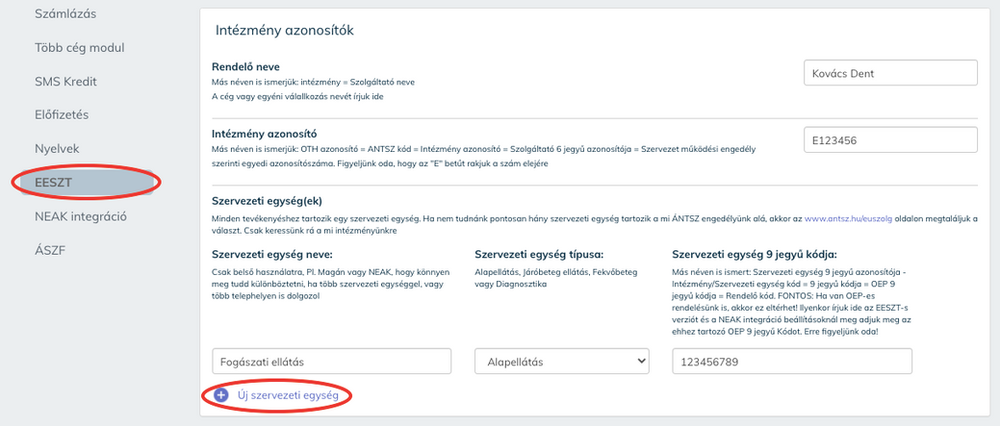1000x426 pixels.
Task: Click the Fogászati ellátás unit name field
Action: click(x=332, y=361)
